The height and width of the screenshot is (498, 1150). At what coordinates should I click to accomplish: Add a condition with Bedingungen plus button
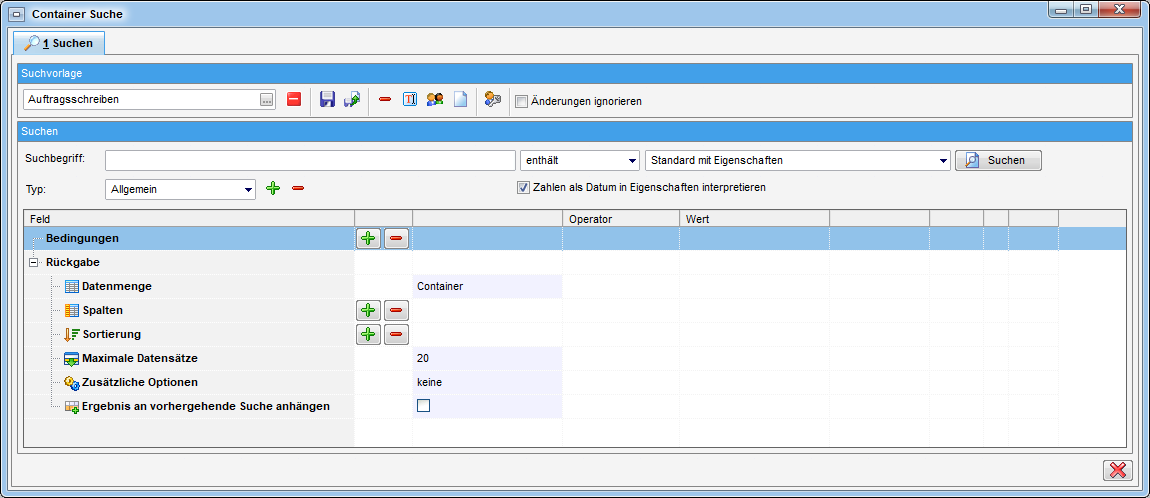[x=368, y=239]
